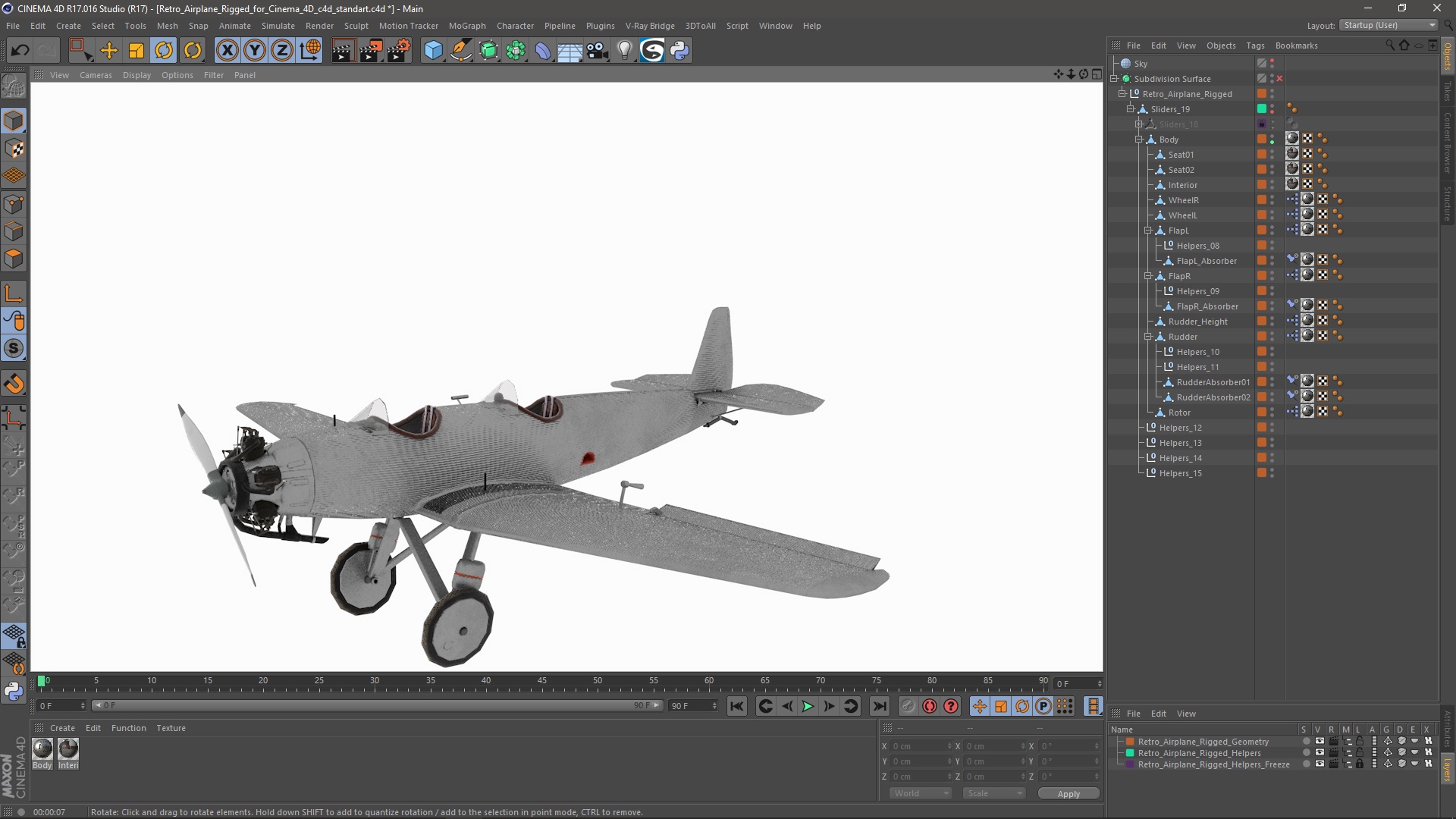Screen dimensions: 1456x819
Task: Toggle visibility of Retro_Airplane_Rigged_Helpers layer
Action: [x=1319, y=753]
